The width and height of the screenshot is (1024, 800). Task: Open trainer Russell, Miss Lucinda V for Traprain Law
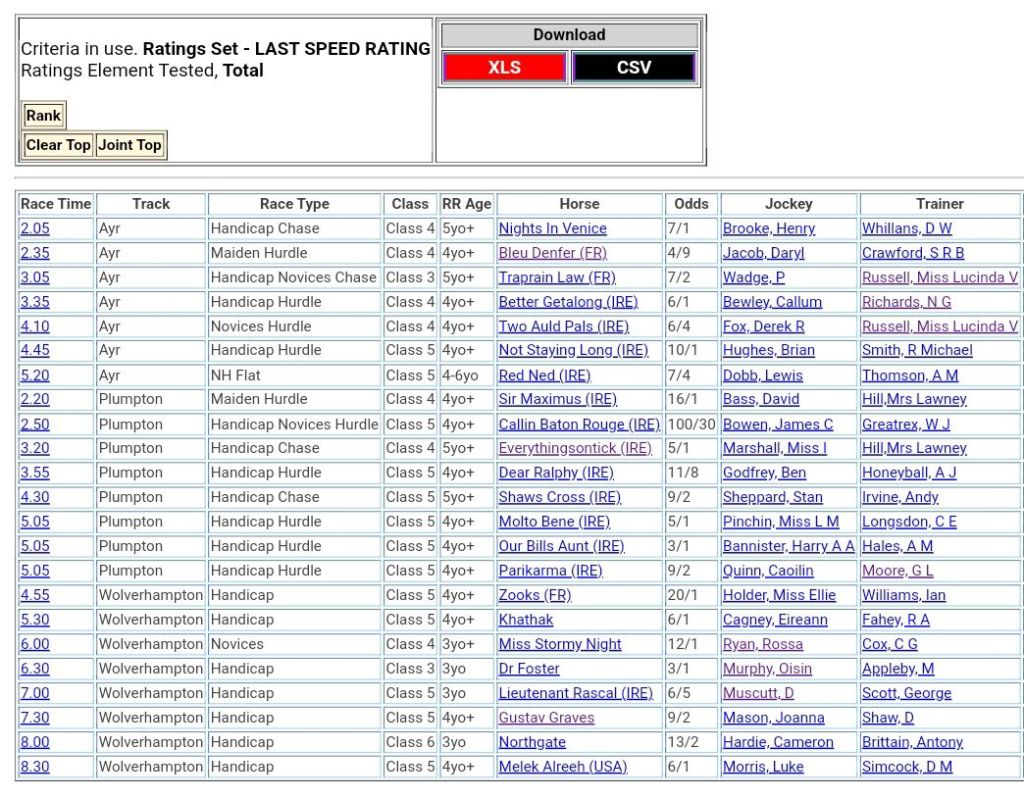coord(939,277)
